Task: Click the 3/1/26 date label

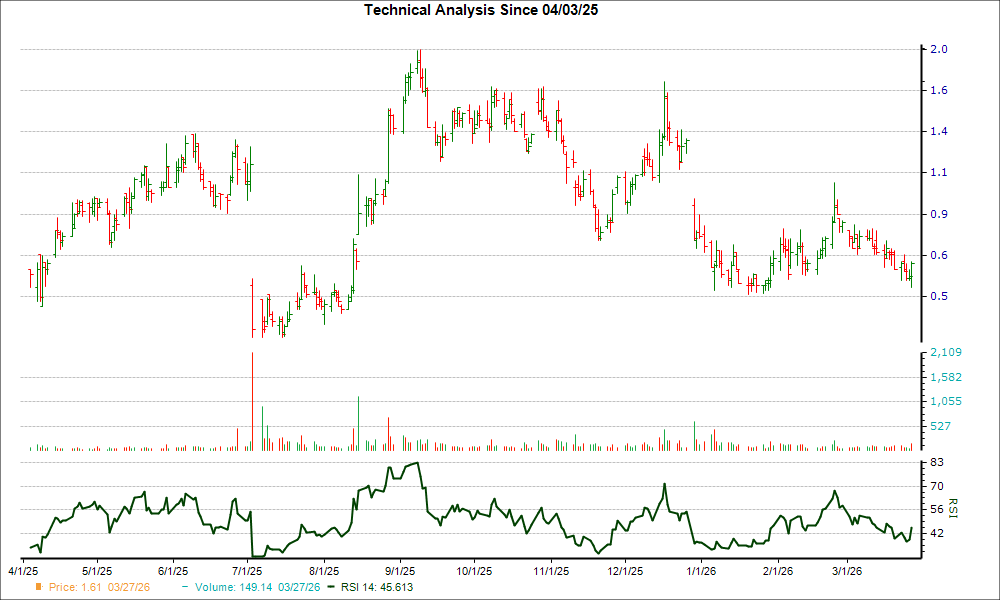Action: [x=846, y=571]
